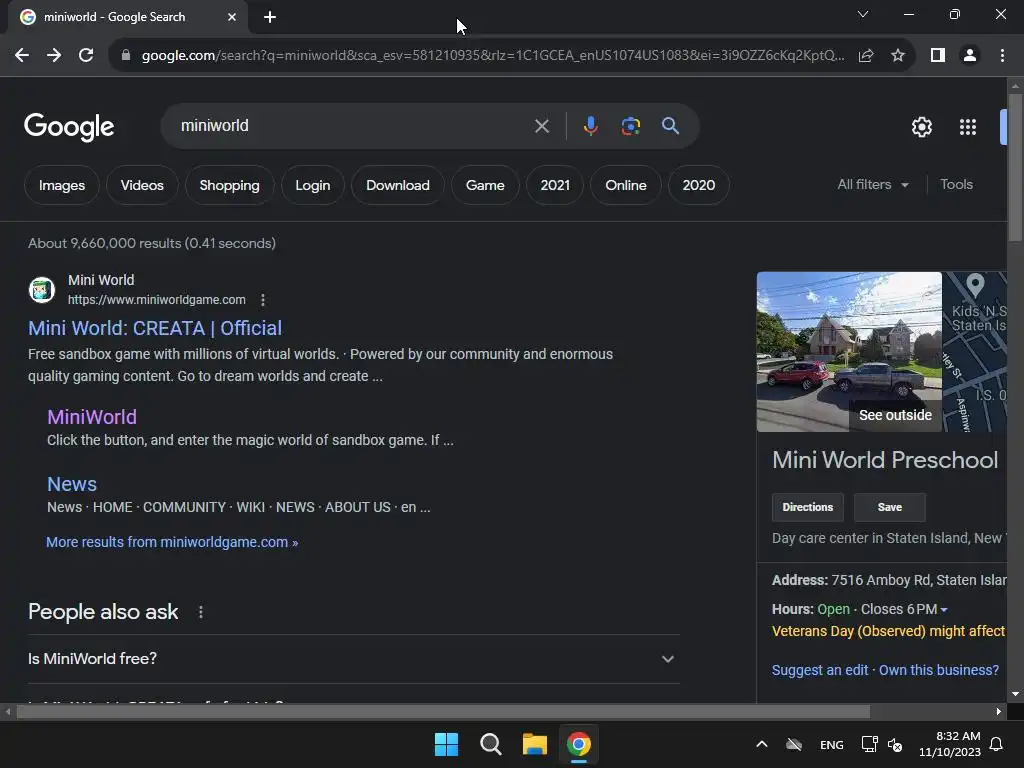Open Mini World site favicon
This screenshot has width=1024, height=768.
[42, 289]
